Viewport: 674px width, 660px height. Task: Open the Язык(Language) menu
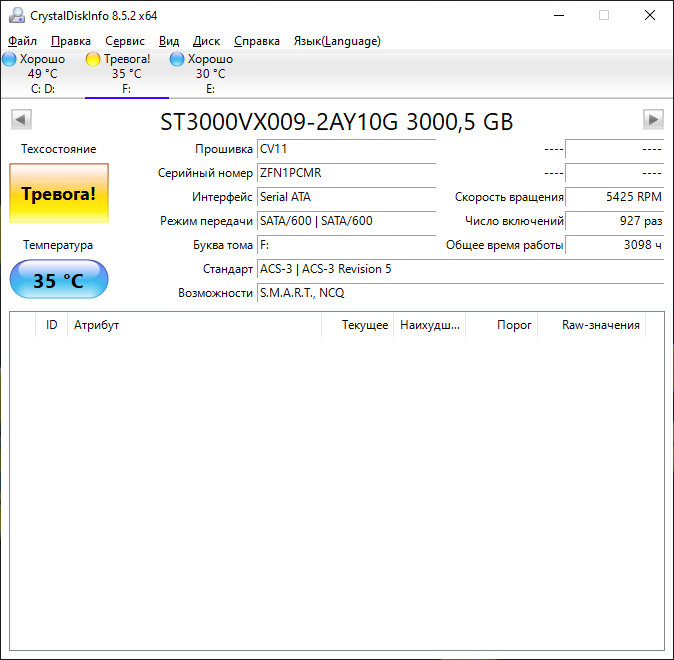[337, 41]
